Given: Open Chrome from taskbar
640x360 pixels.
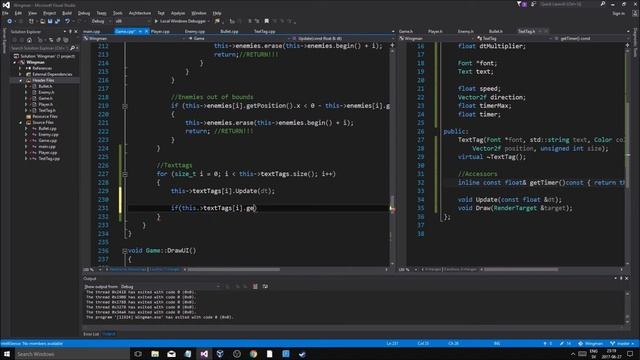Looking at the screenshot, I should (x=253, y=354).
